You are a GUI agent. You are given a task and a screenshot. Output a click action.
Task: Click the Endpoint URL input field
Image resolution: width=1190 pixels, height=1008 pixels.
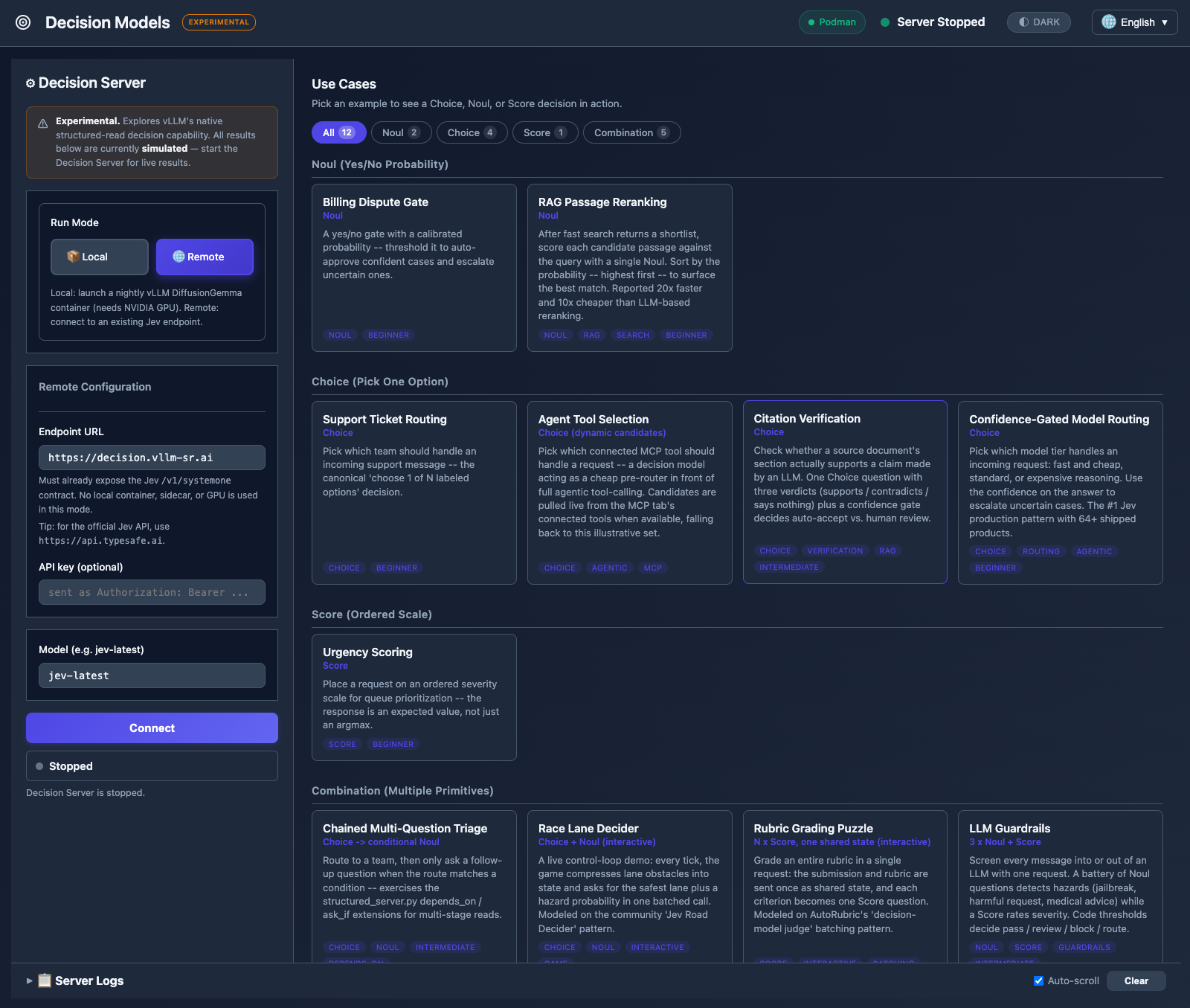pyautogui.click(x=152, y=458)
